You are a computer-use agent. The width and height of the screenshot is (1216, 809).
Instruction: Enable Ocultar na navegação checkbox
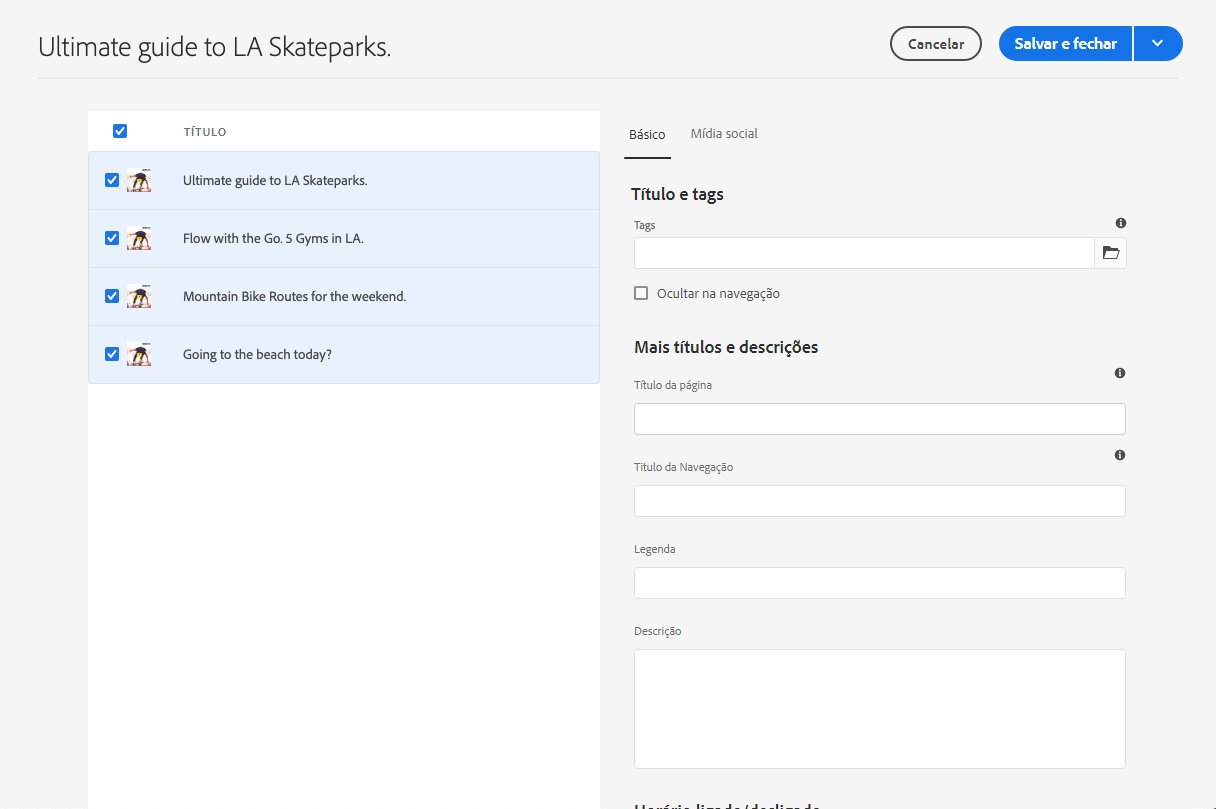tap(641, 293)
